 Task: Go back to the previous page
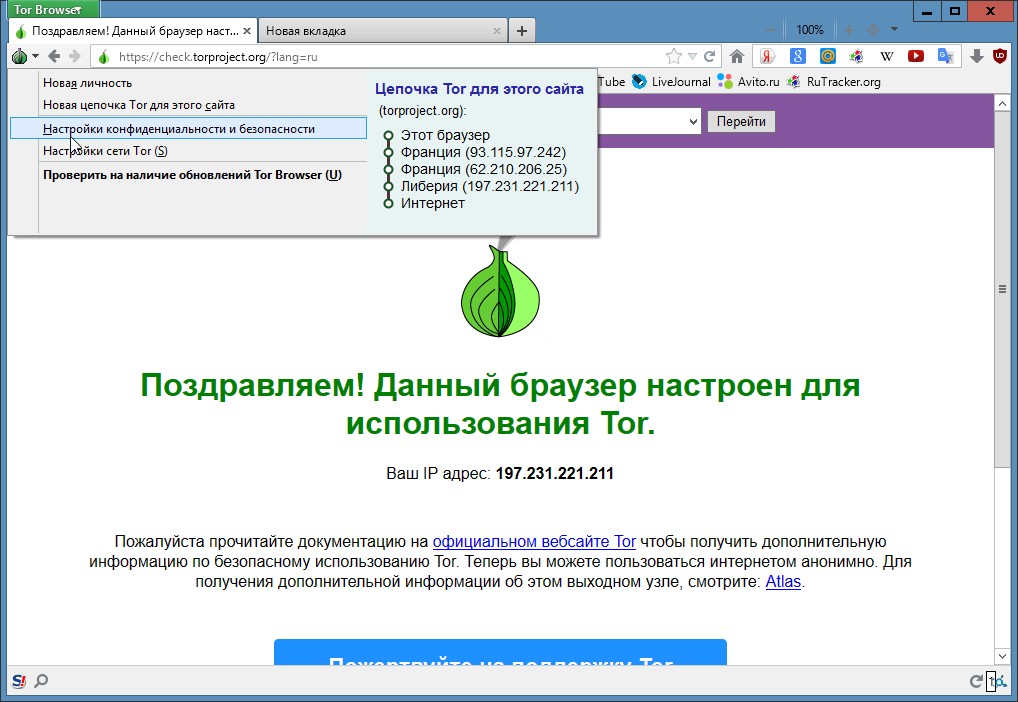point(55,56)
